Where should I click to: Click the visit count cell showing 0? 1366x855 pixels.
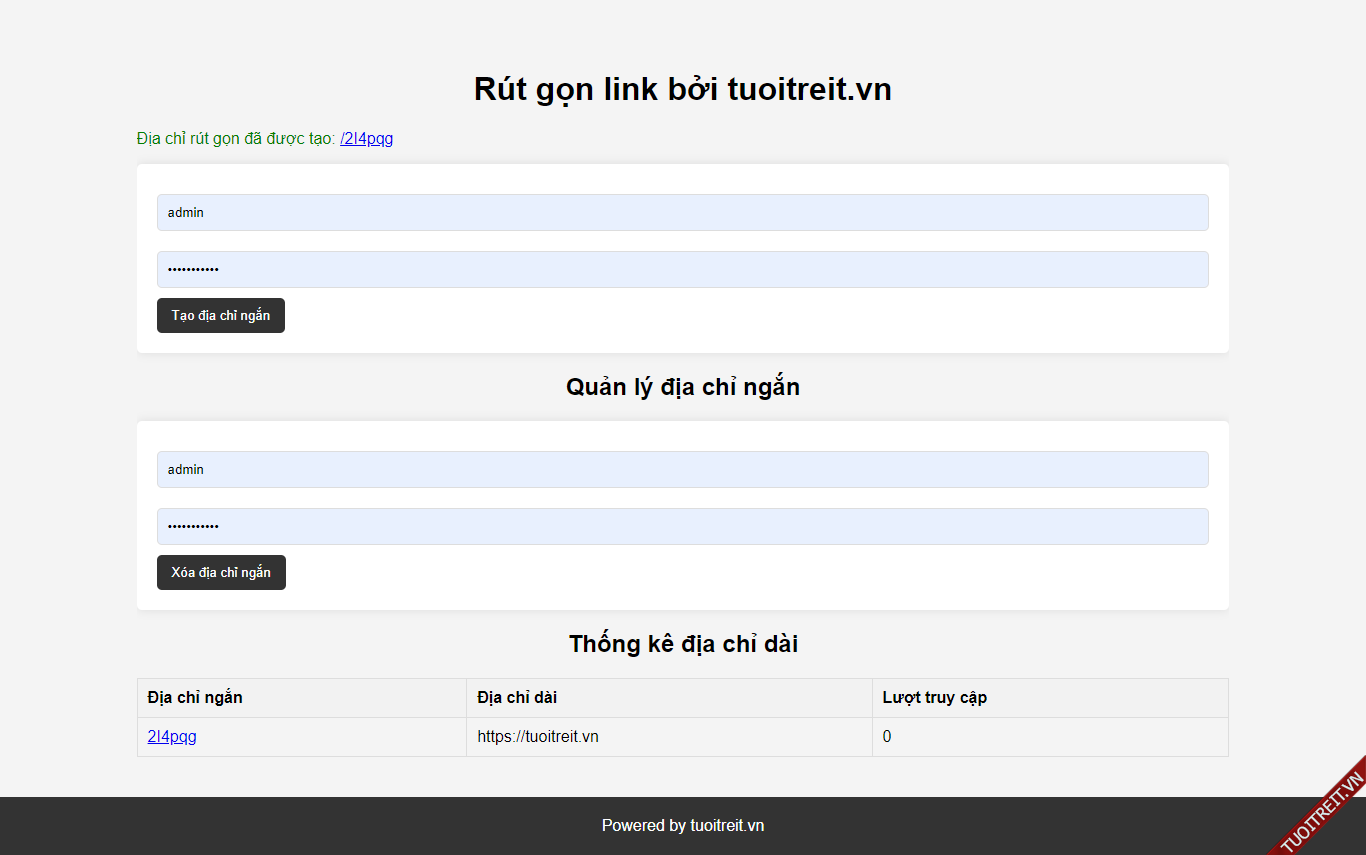887,737
